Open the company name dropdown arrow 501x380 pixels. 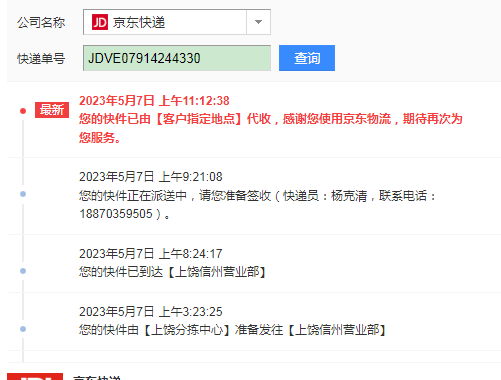point(258,22)
